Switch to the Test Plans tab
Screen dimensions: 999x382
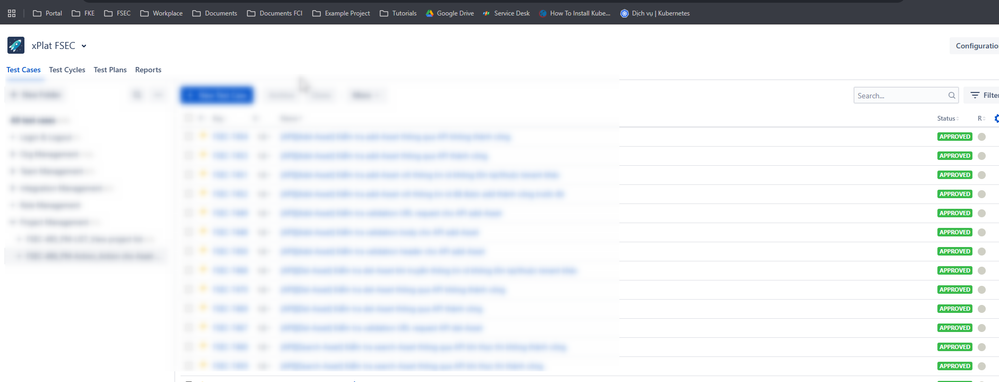[x=110, y=70]
